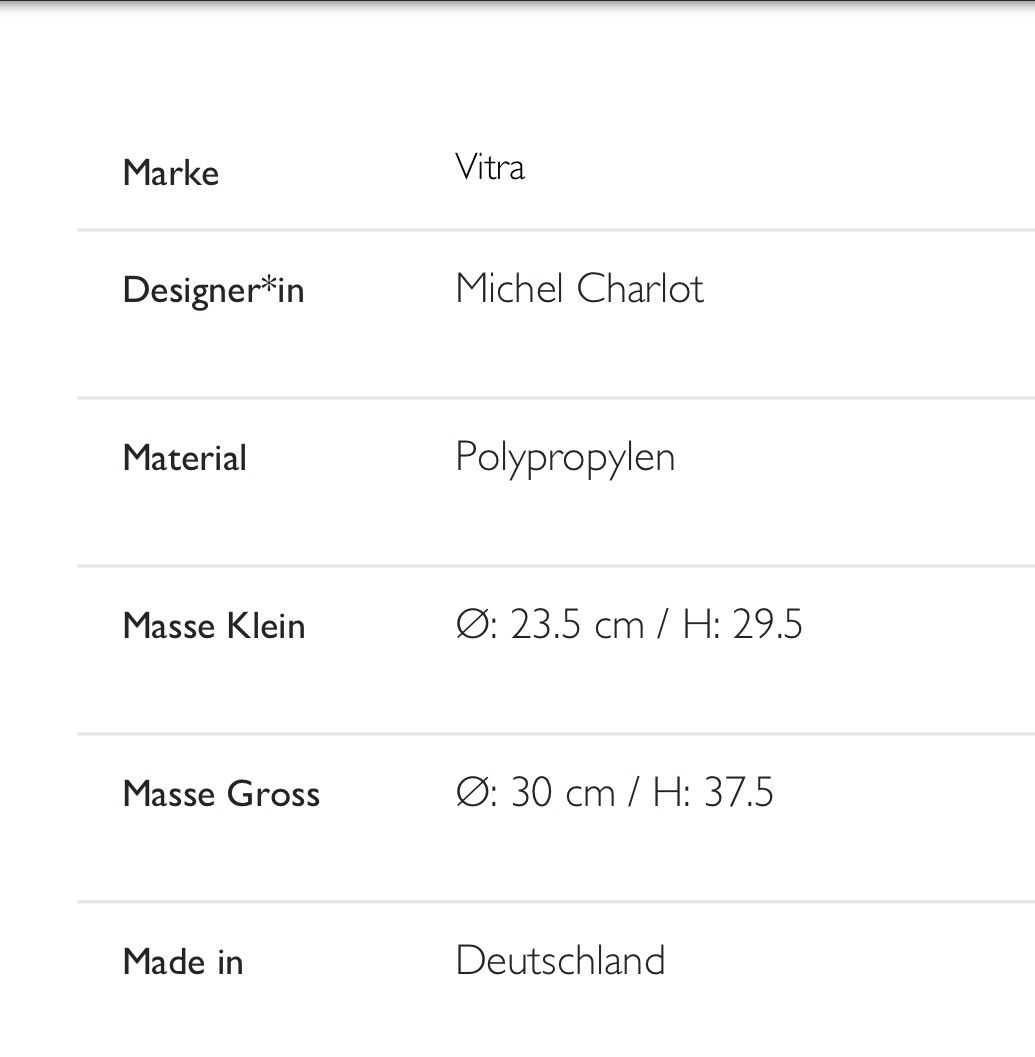The height and width of the screenshot is (1057, 1035).
Task: Click the Marke label
Action: click(x=171, y=173)
